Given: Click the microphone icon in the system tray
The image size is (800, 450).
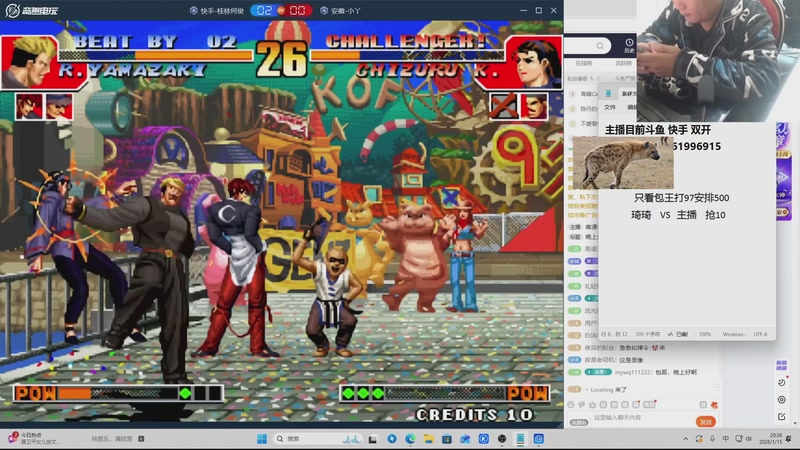Looking at the screenshot, I should pyautogui.click(x=712, y=439).
